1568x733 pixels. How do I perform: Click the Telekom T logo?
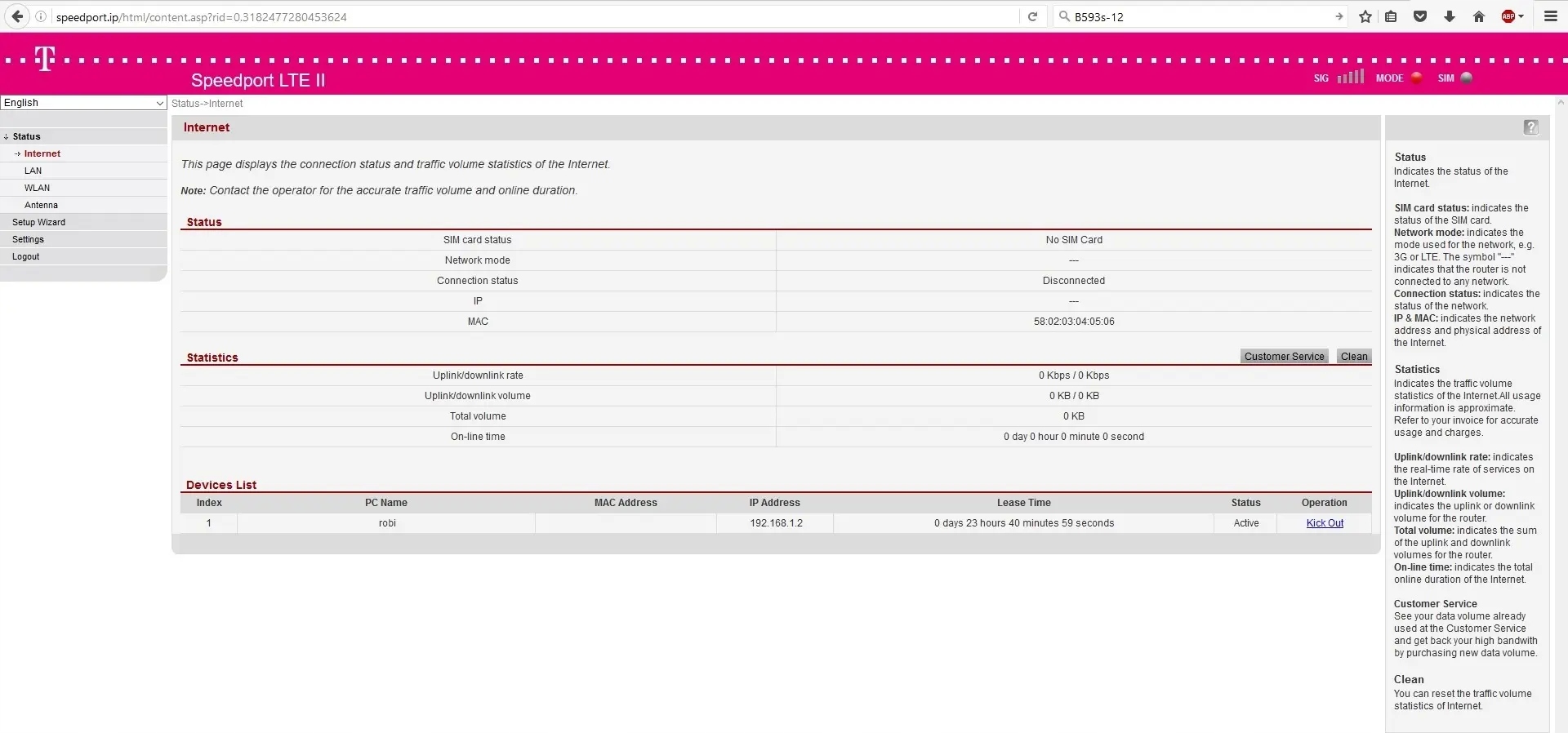(45, 58)
